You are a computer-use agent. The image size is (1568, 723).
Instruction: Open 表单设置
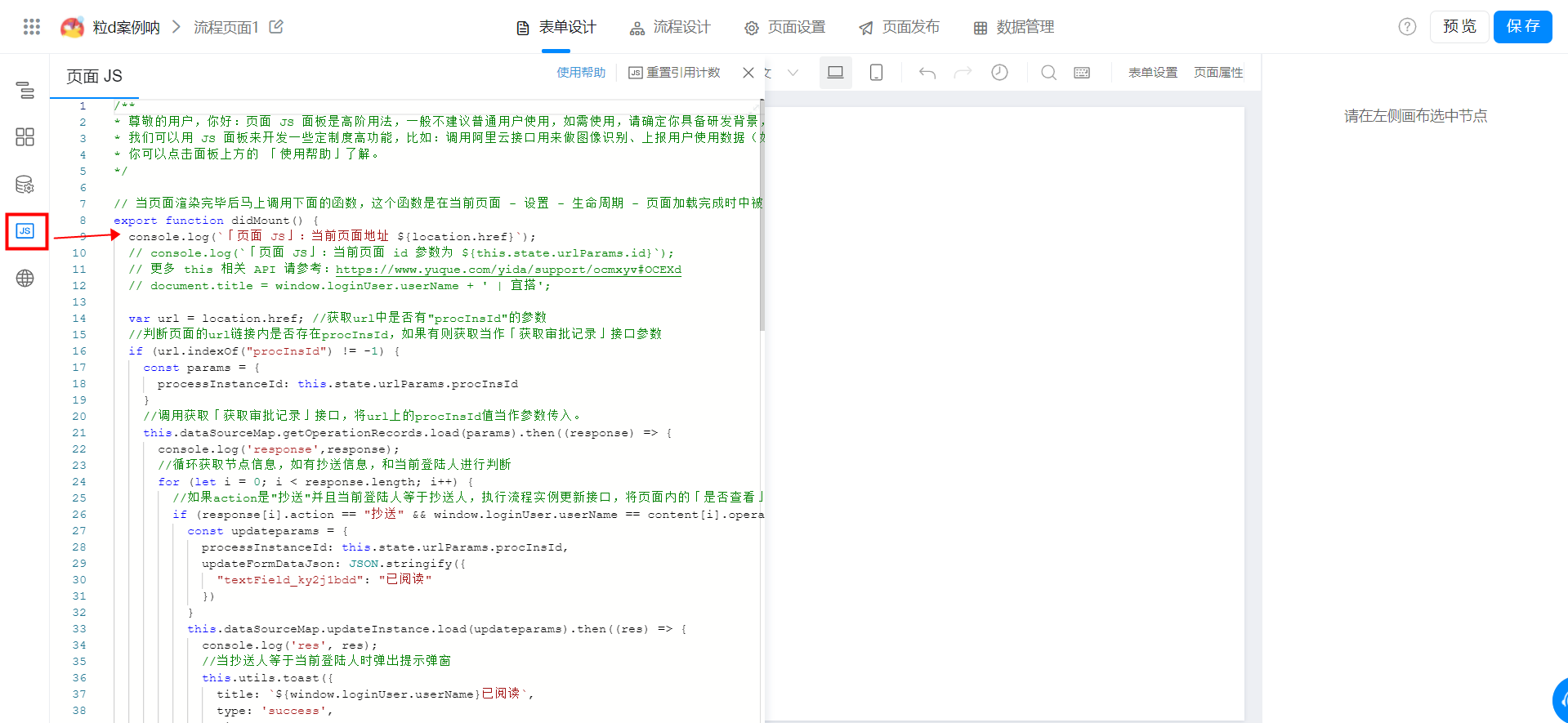[1153, 73]
